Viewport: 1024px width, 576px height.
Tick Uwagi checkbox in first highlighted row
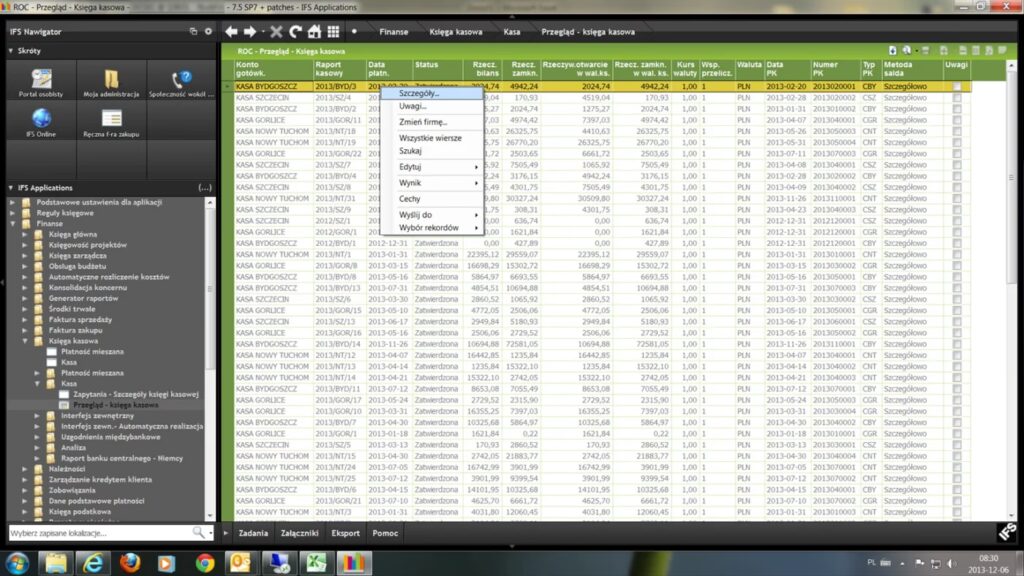957,87
